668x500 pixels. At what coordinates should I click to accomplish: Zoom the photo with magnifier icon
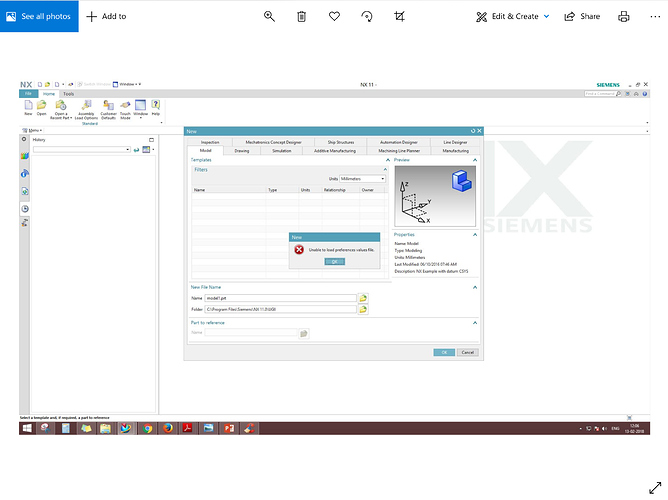coord(269,16)
